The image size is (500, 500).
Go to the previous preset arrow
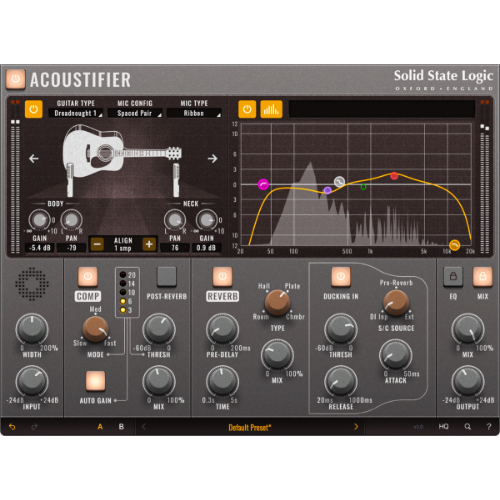point(144,427)
